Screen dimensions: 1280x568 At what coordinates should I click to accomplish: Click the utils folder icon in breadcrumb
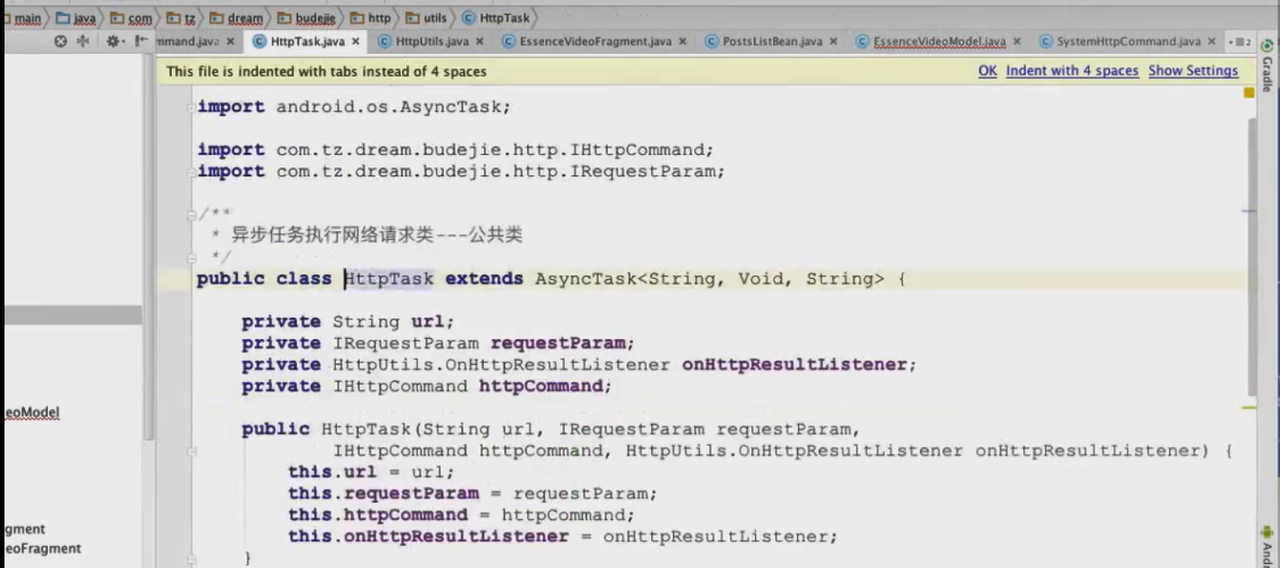click(x=413, y=18)
